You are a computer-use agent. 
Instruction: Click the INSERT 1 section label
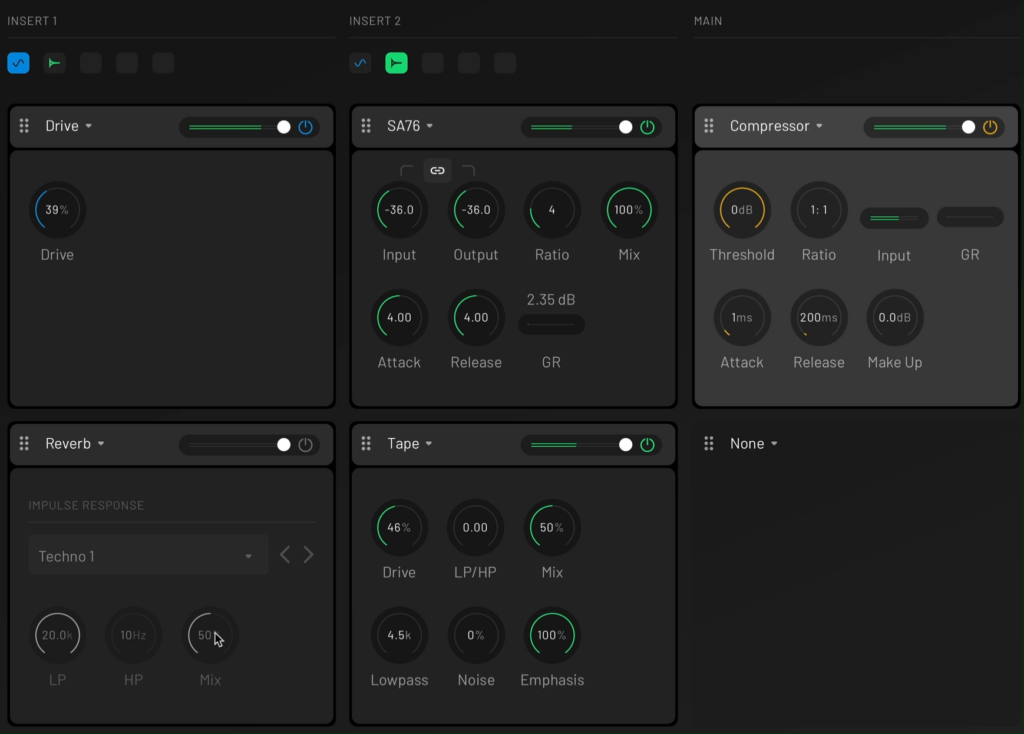[32, 21]
